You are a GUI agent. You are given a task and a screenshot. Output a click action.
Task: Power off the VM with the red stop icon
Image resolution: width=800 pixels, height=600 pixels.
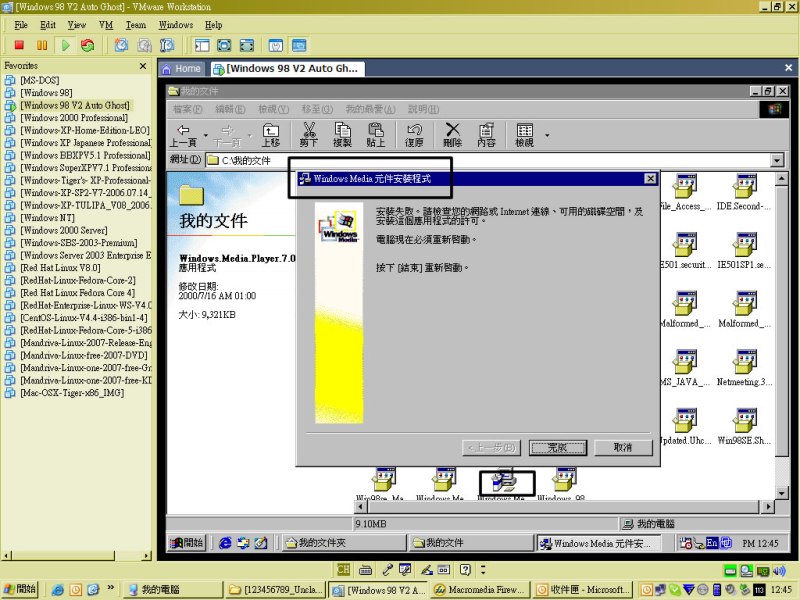tap(19, 45)
